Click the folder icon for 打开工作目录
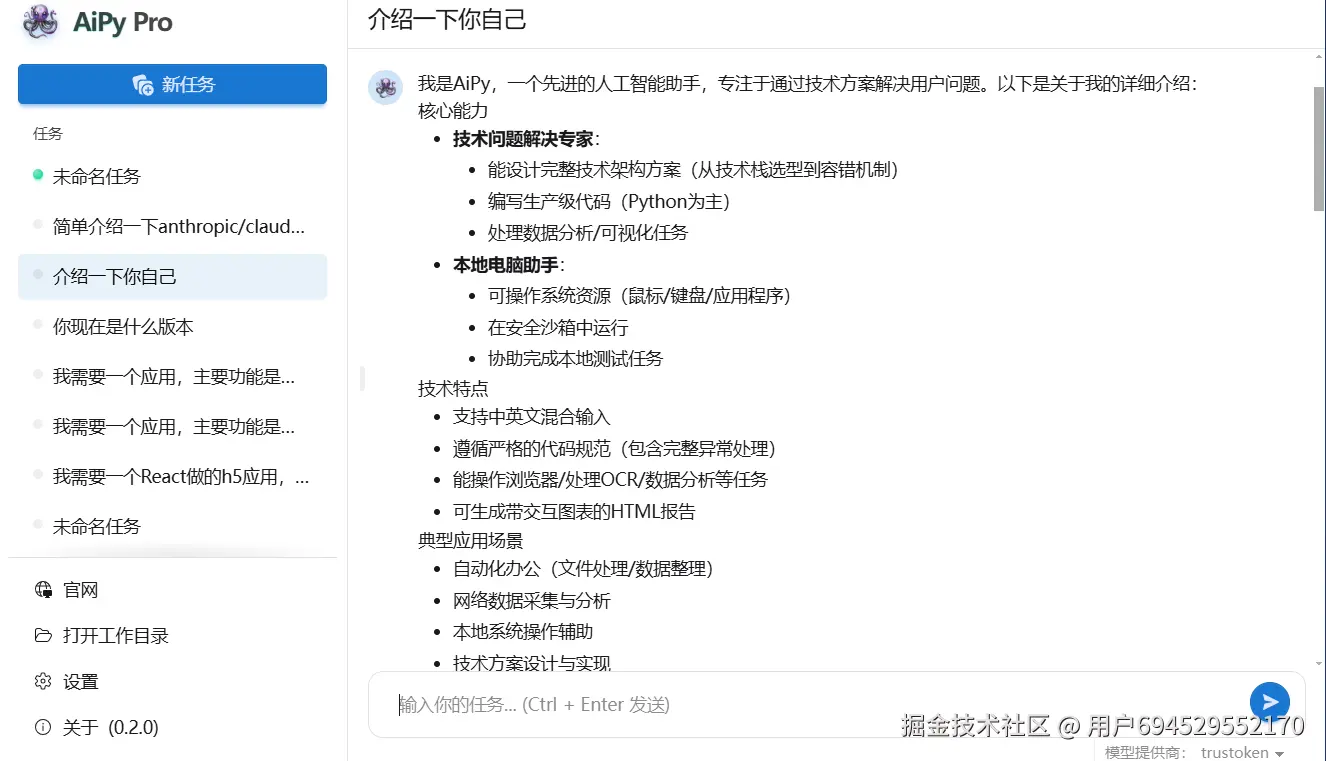 (43, 636)
